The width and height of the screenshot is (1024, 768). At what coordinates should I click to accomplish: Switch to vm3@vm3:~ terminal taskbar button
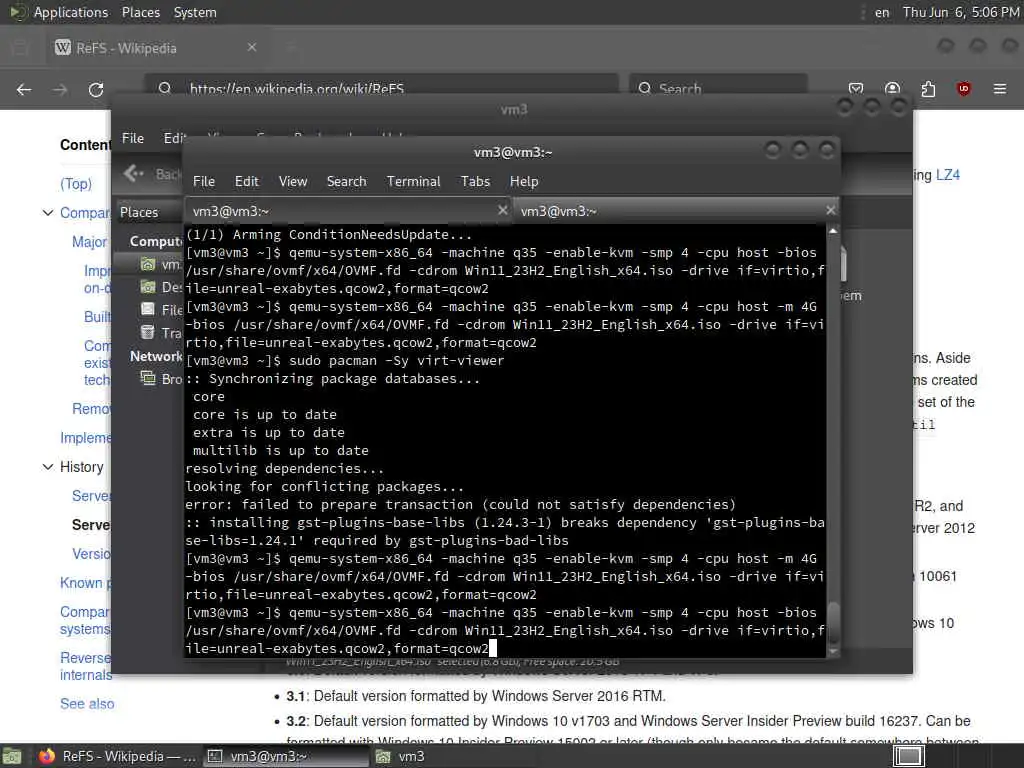(285, 756)
